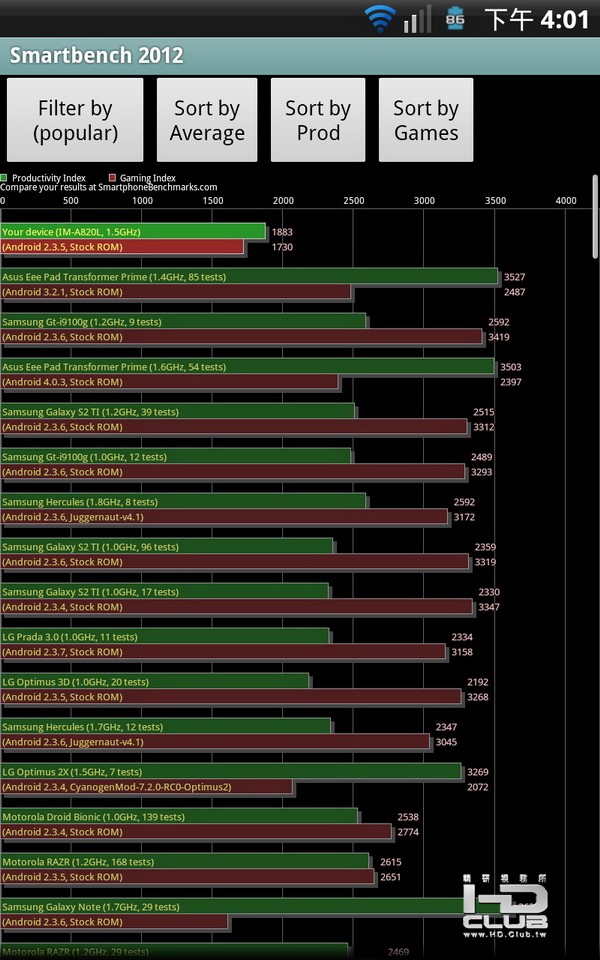
Task: Select Samsung Galaxy S2 TI 1.0GHz, 96 tests bar
Action: (167, 547)
